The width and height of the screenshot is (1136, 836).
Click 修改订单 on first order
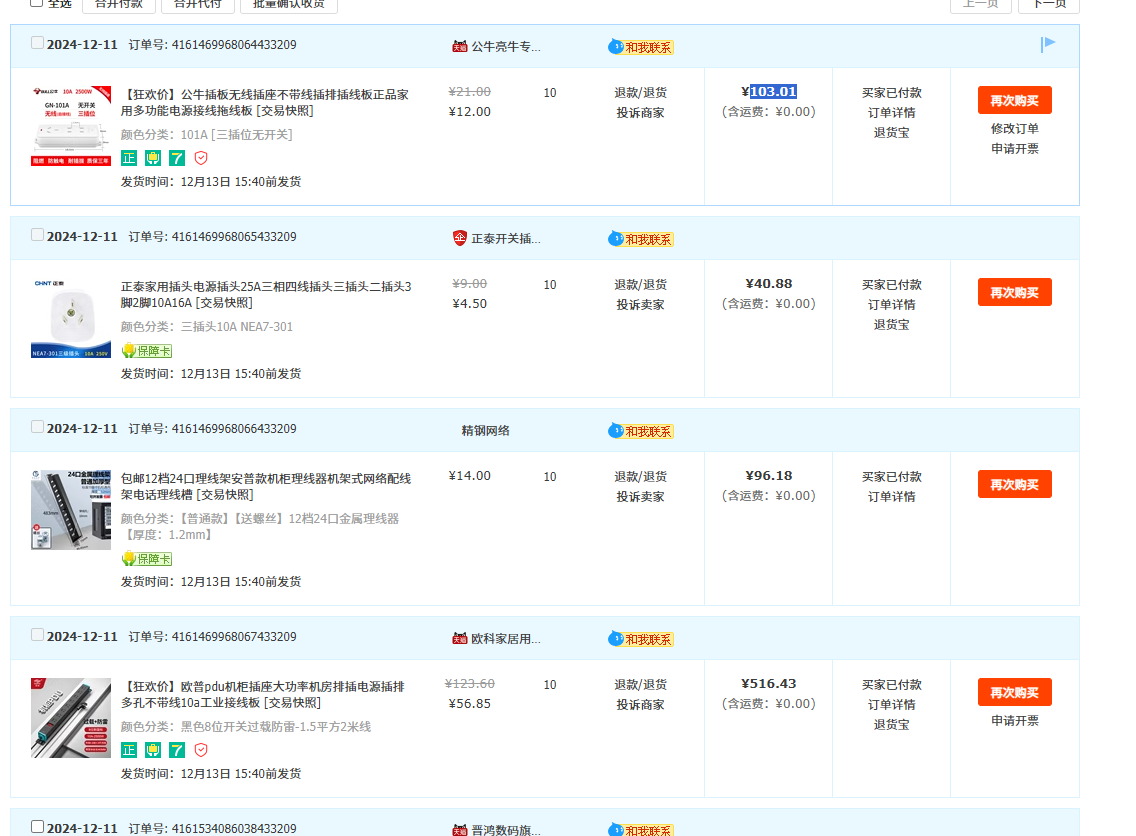tap(1014, 129)
